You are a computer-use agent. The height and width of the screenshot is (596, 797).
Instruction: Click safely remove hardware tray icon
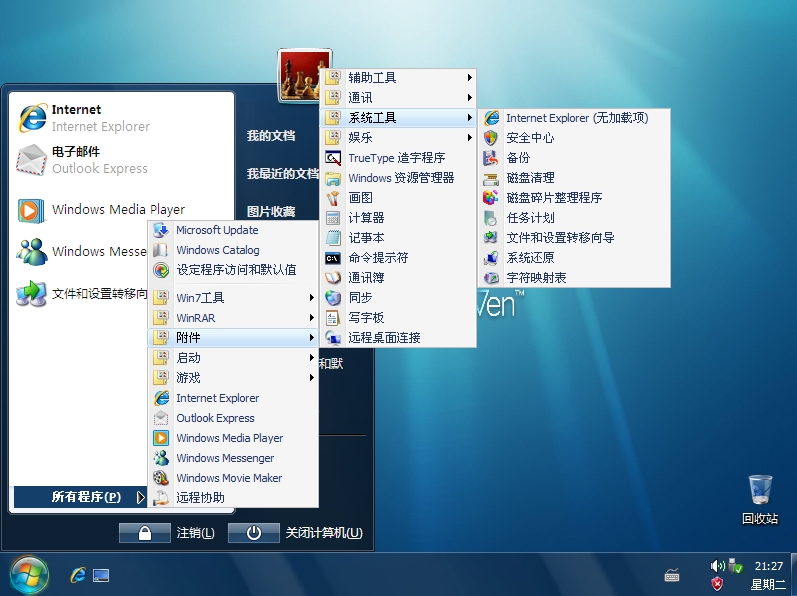(x=735, y=566)
